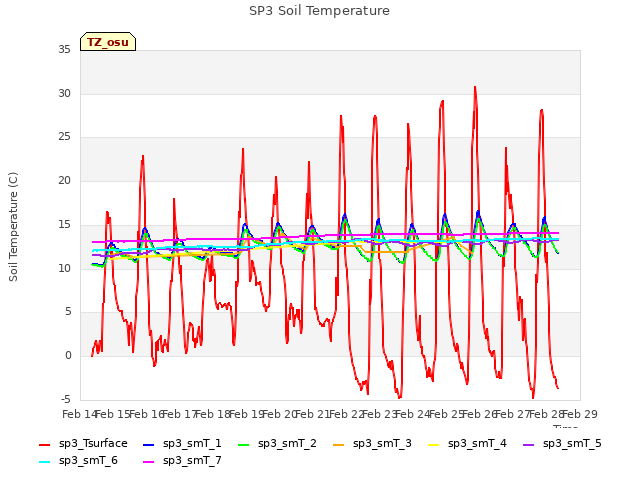Toggle sp3_smT_7 legend entry
The height and width of the screenshot is (480, 640).
[182, 460]
